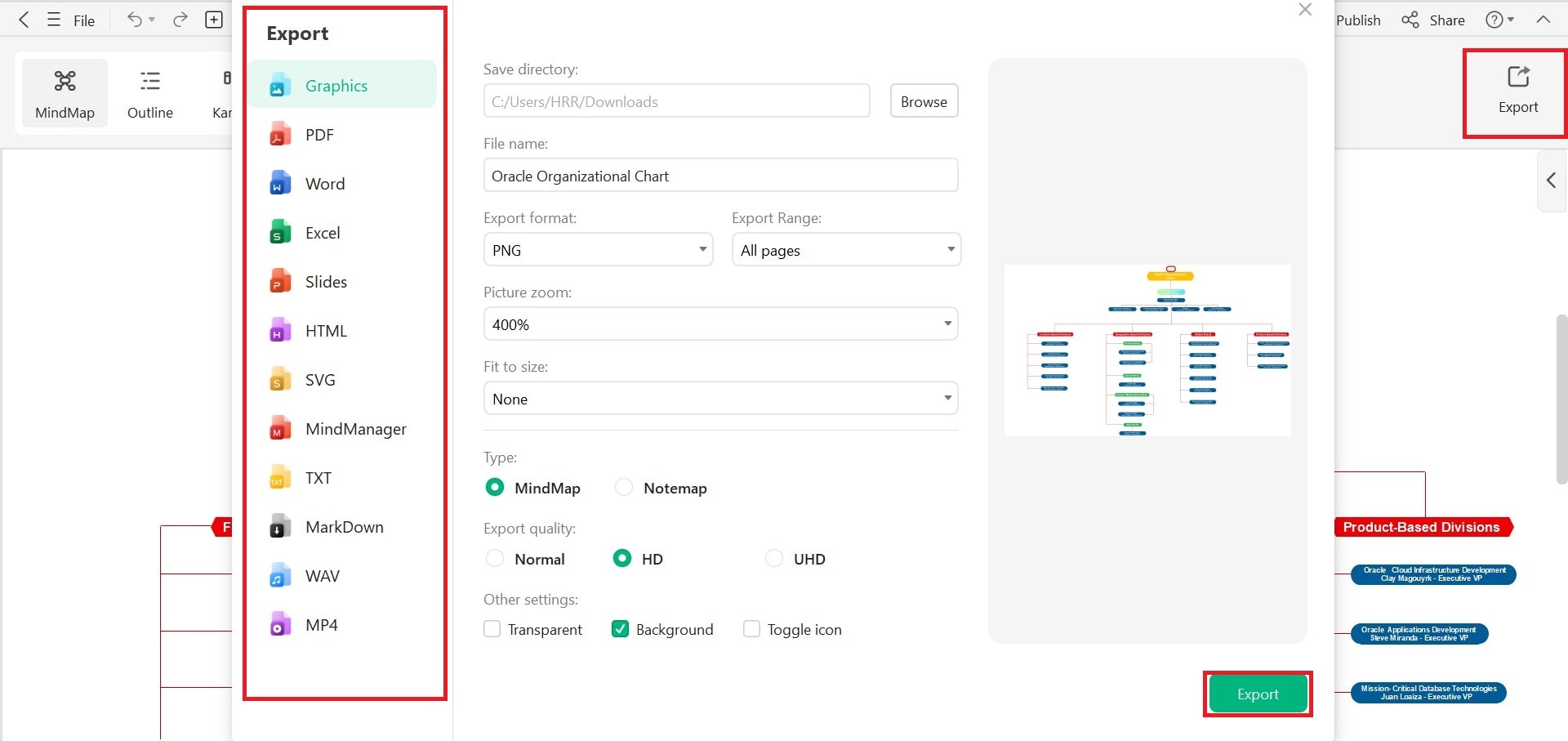Click the File name input field

click(x=720, y=176)
